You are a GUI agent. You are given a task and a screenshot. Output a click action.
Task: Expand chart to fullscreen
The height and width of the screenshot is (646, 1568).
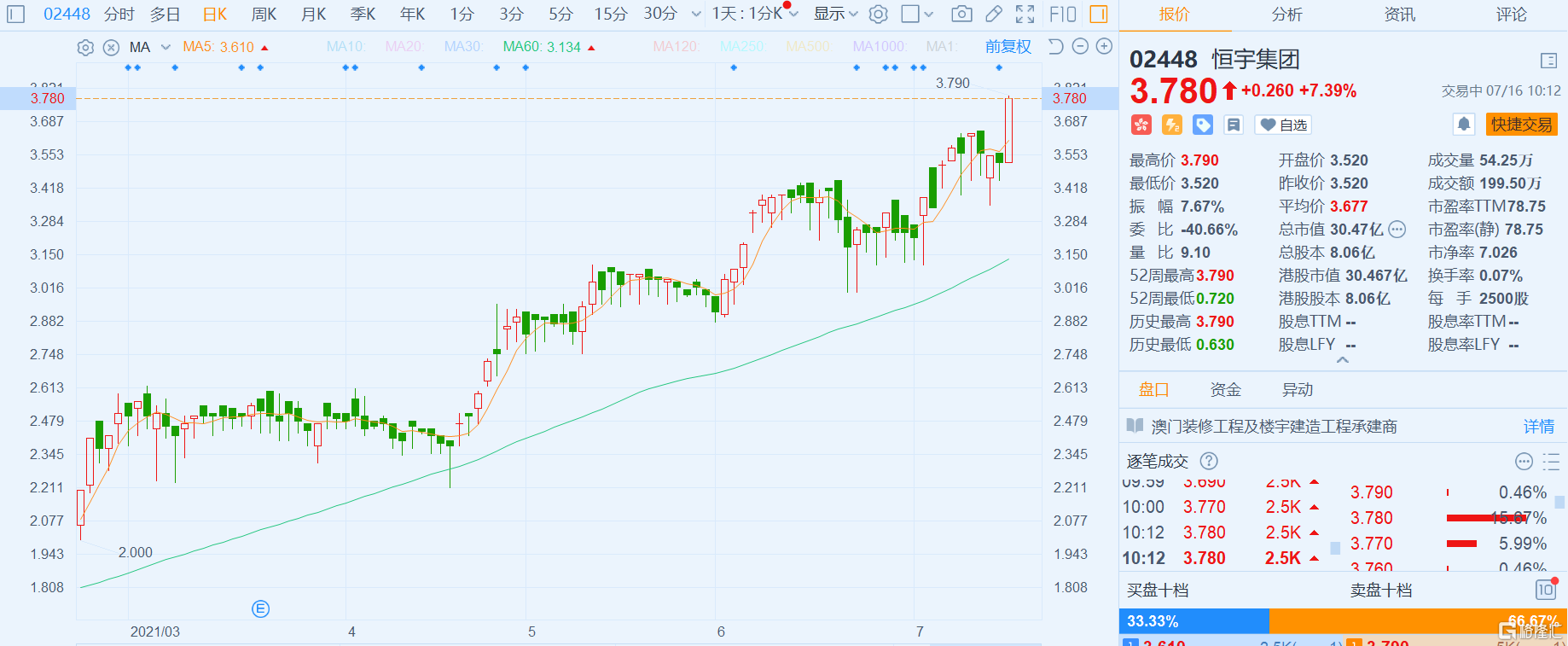tap(1025, 14)
